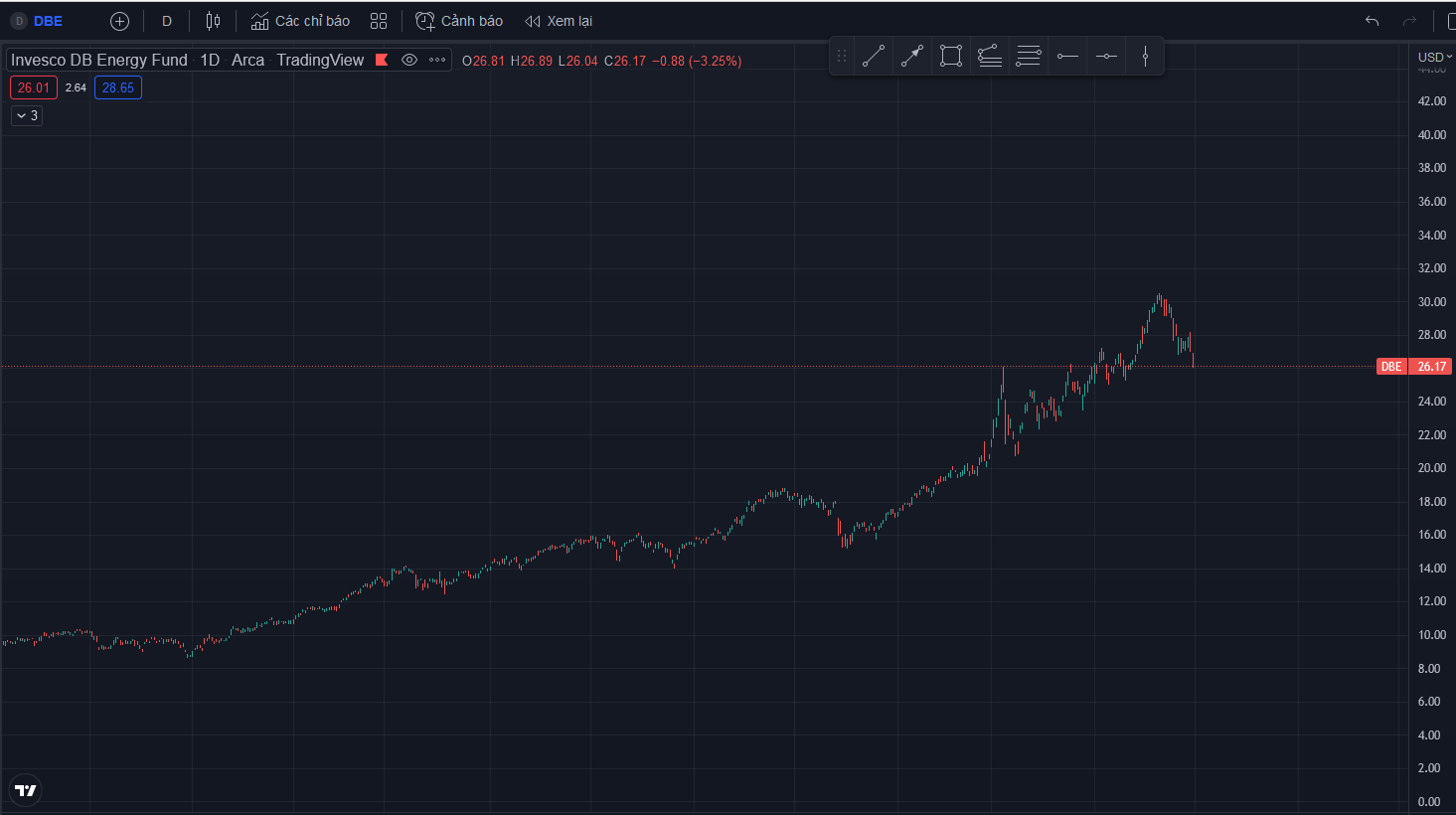Select the Fib retracement tool

(1029, 57)
